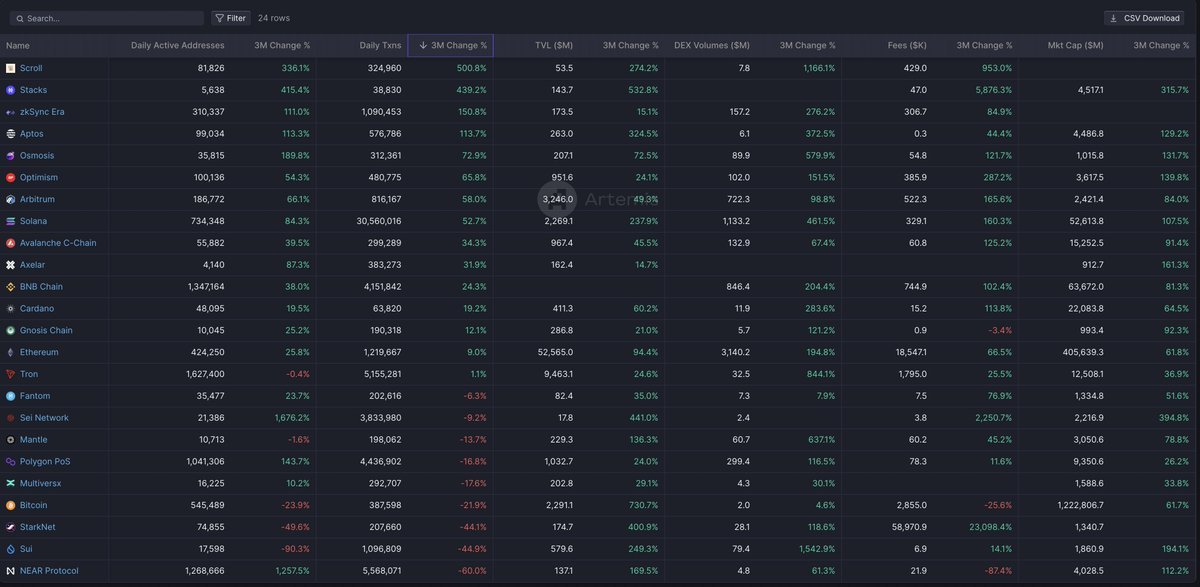Click the zkSync Era chain icon
Screen dimensions: 1200x587
[11, 112]
